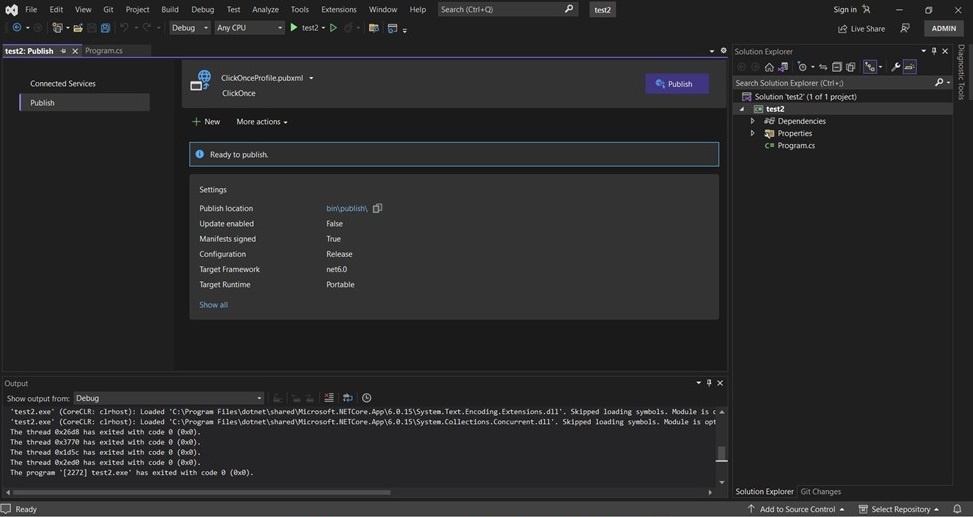Collapse the test2 project node

[x=742, y=109]
